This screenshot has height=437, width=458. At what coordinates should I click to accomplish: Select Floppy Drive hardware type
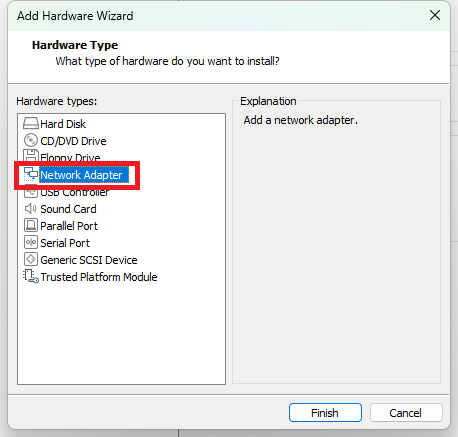(70, 157)
